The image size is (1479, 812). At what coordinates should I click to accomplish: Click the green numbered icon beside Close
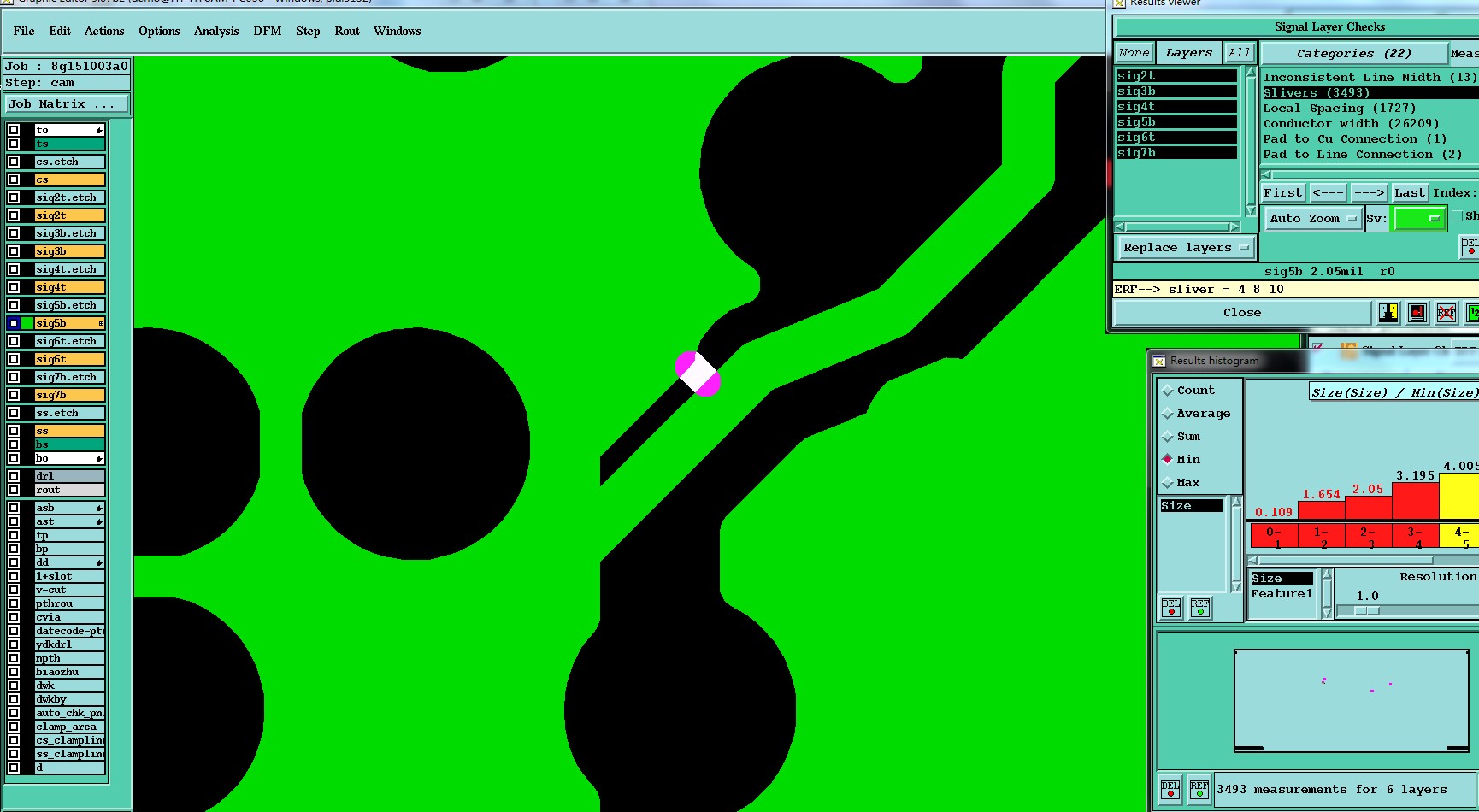coord(1473,313)
